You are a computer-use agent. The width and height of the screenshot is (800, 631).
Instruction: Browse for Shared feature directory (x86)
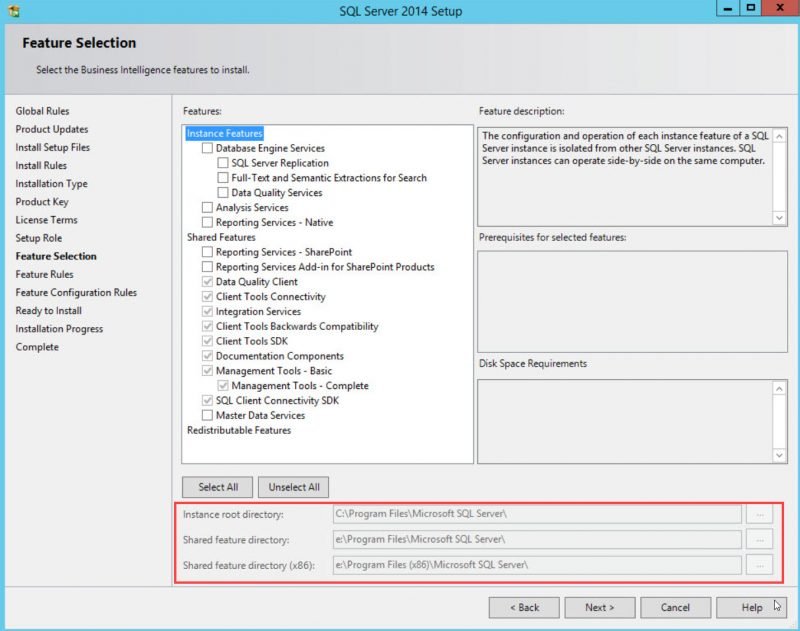tap(760, 565)
